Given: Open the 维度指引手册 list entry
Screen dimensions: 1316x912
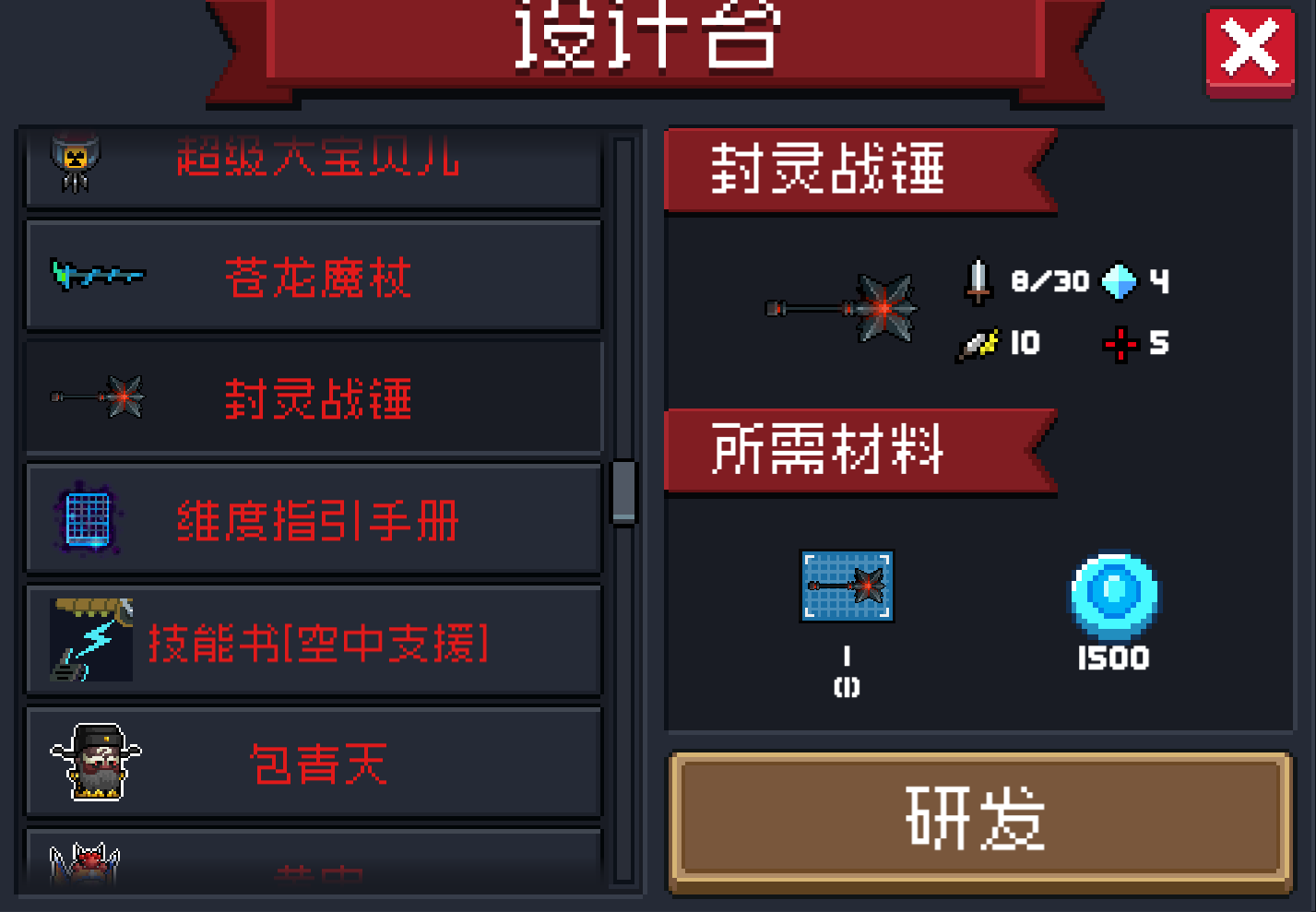Looking at the screenshot, I should 314,519.
